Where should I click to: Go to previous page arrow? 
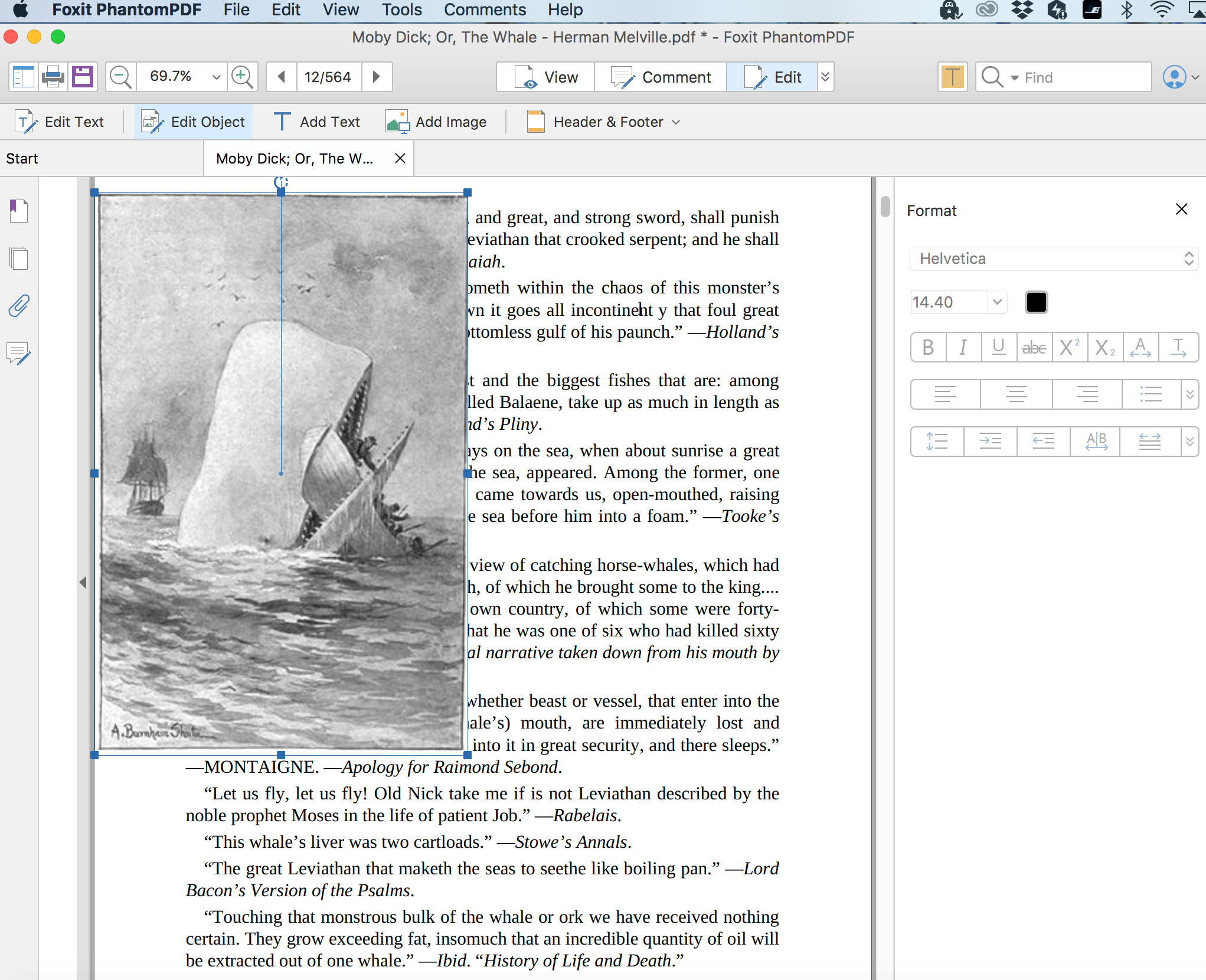pos(282,77)
